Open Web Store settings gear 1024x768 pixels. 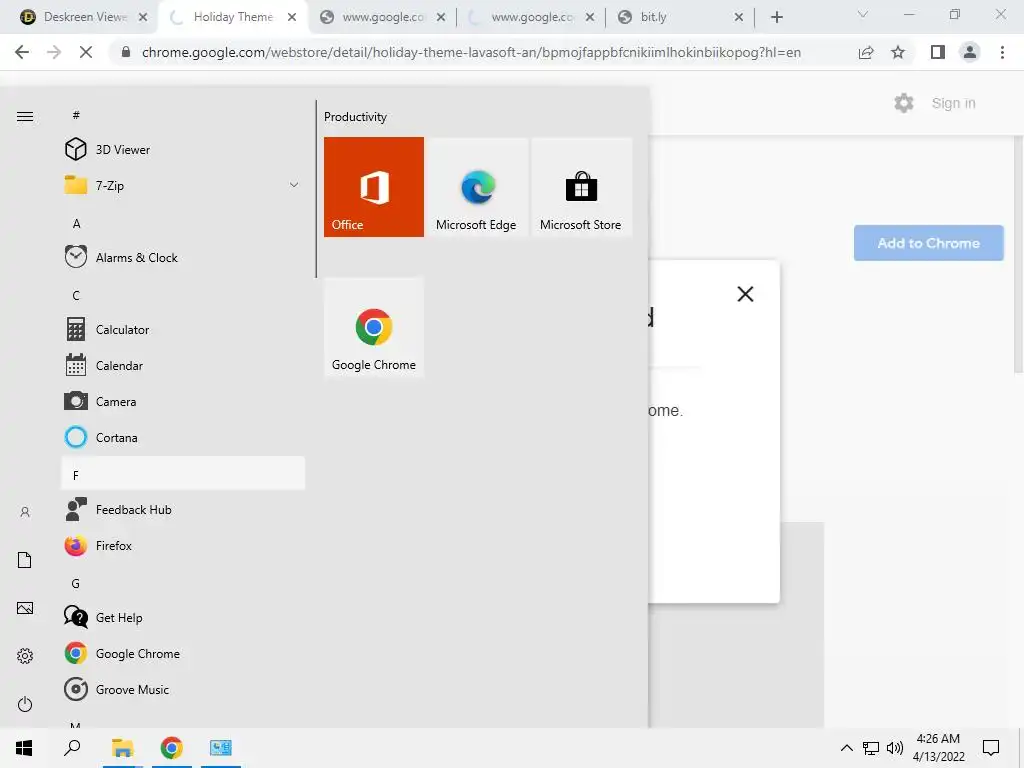(x=904, y=103)
